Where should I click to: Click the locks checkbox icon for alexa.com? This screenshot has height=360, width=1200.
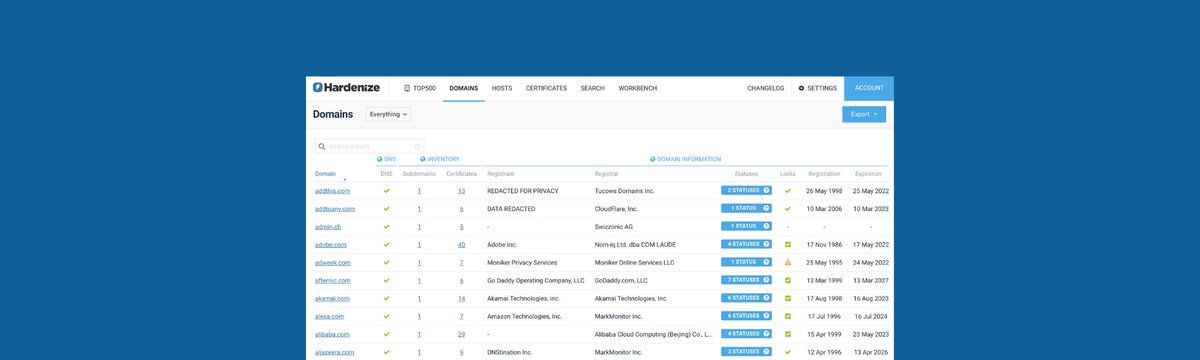coord(788,316)
